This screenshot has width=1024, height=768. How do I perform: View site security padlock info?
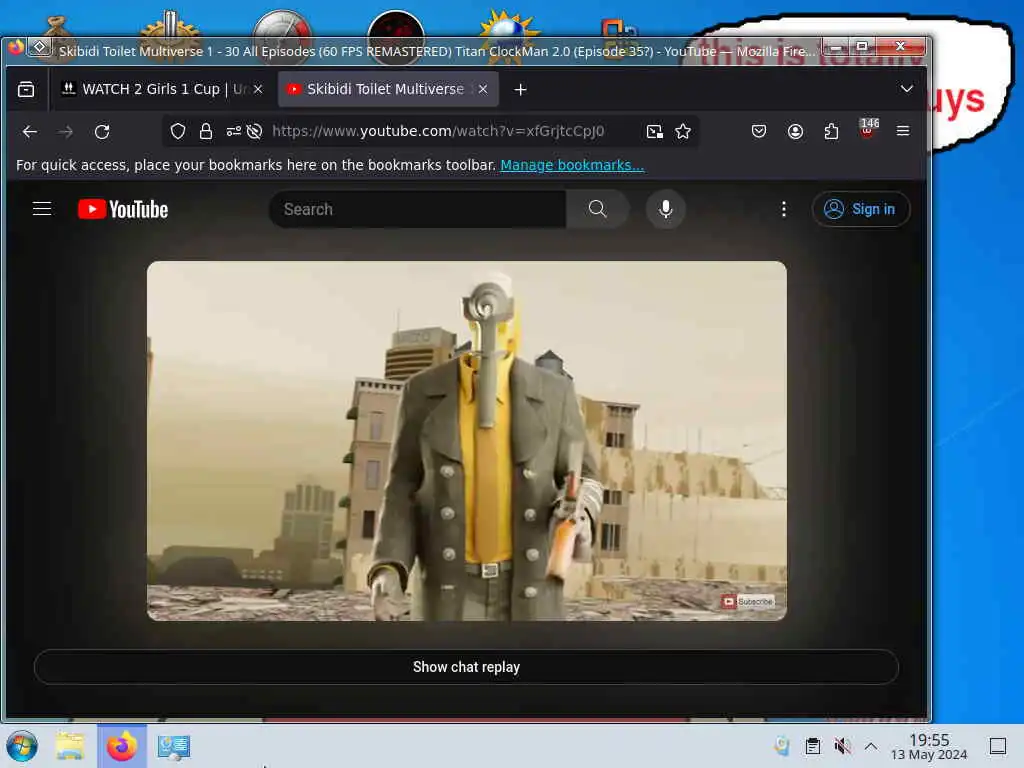(206, 131)
